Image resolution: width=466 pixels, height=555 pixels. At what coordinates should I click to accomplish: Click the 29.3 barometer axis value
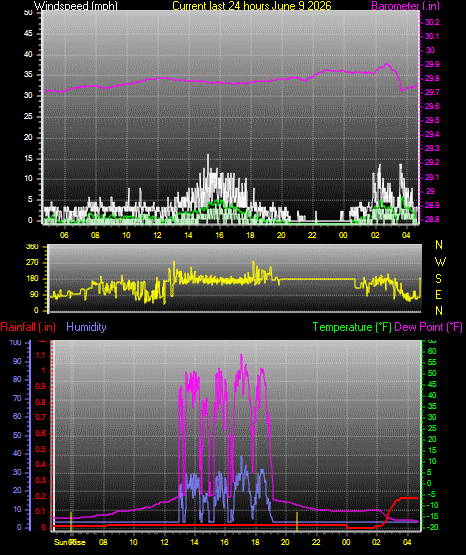(x=432, y=148)
